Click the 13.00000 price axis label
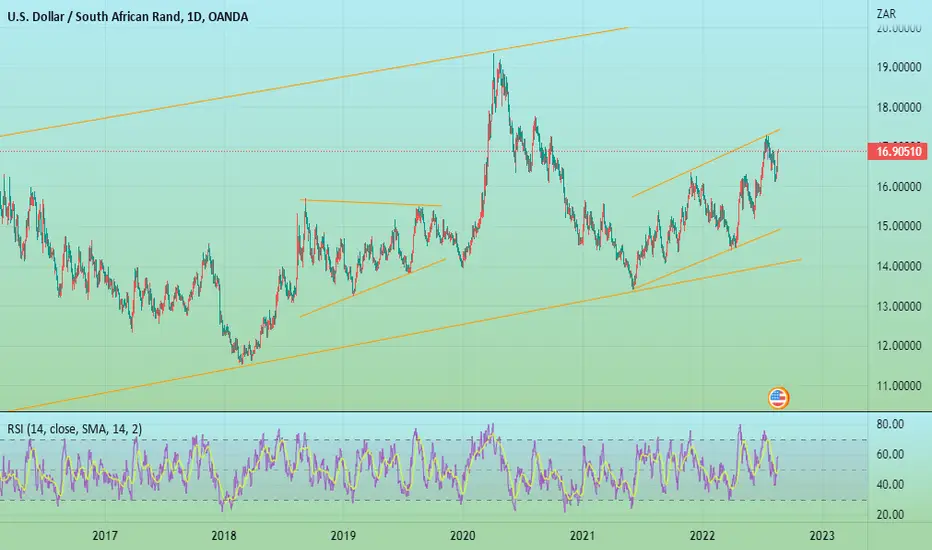 tap(899, 306)
